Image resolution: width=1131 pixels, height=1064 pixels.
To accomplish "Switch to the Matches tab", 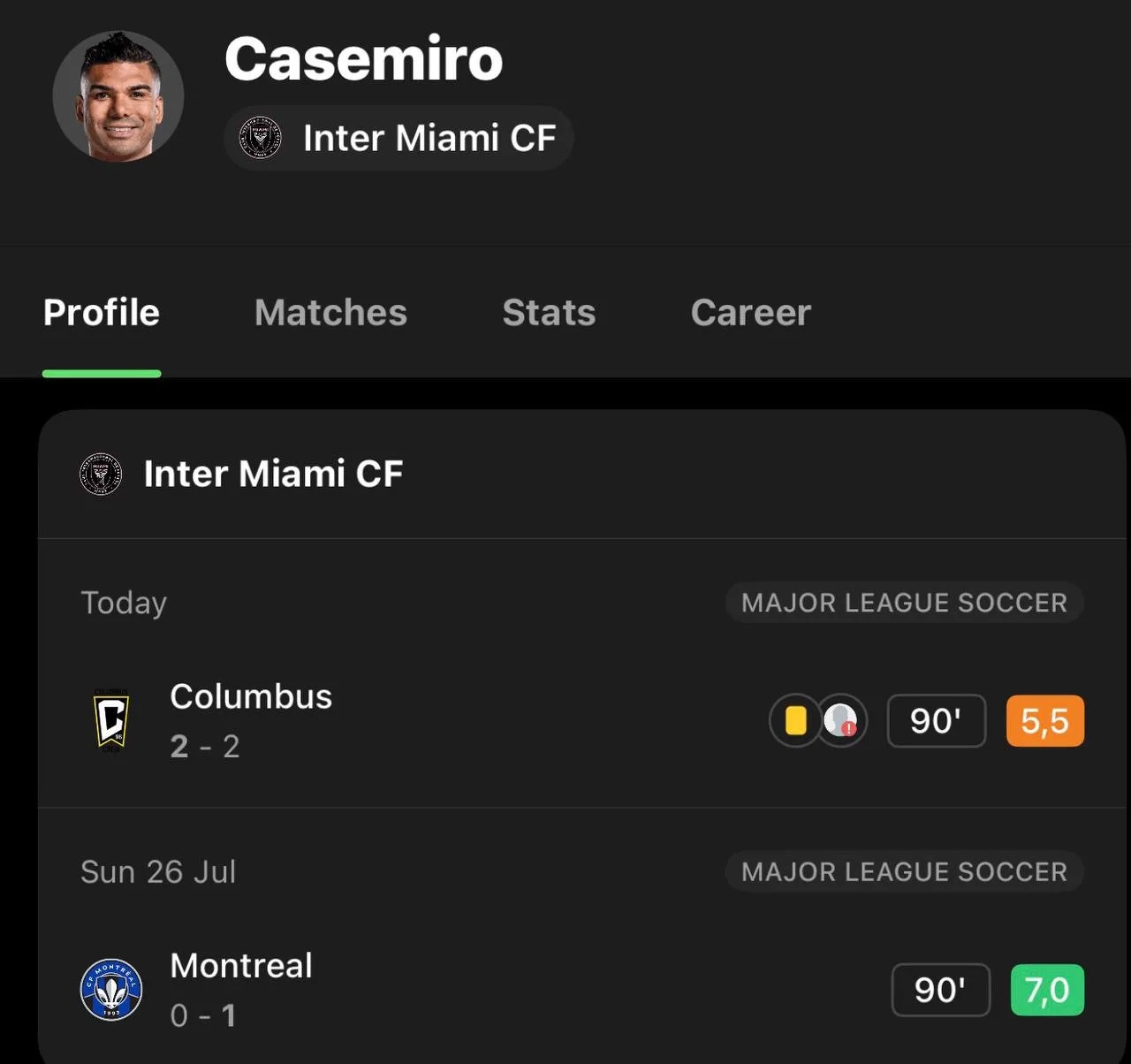I will click(x=330, y=312).
